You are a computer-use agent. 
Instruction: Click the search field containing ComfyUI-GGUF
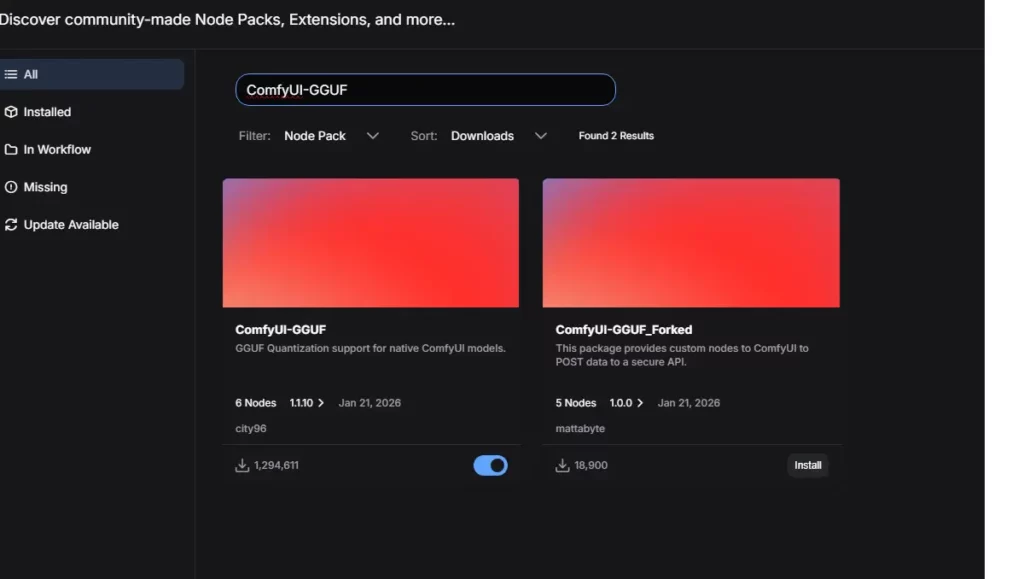(x=425, y=90)
